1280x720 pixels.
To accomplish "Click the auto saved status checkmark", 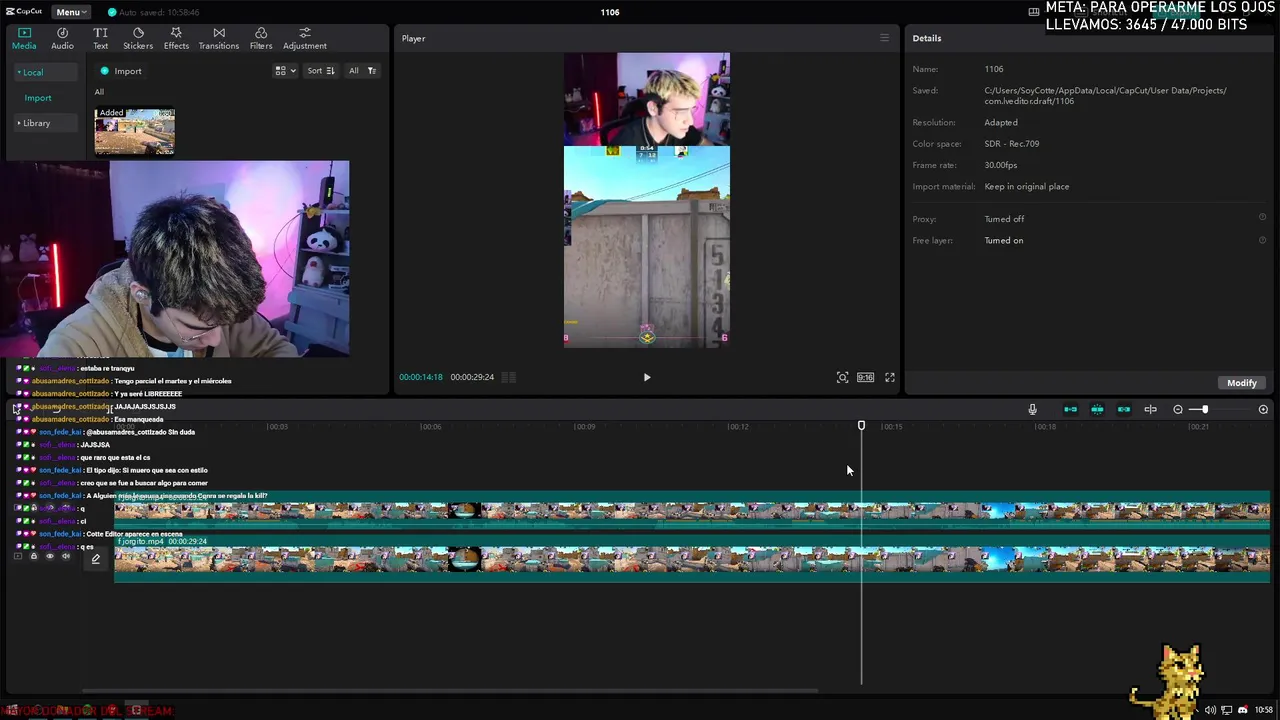I will (x=111, y=12).
